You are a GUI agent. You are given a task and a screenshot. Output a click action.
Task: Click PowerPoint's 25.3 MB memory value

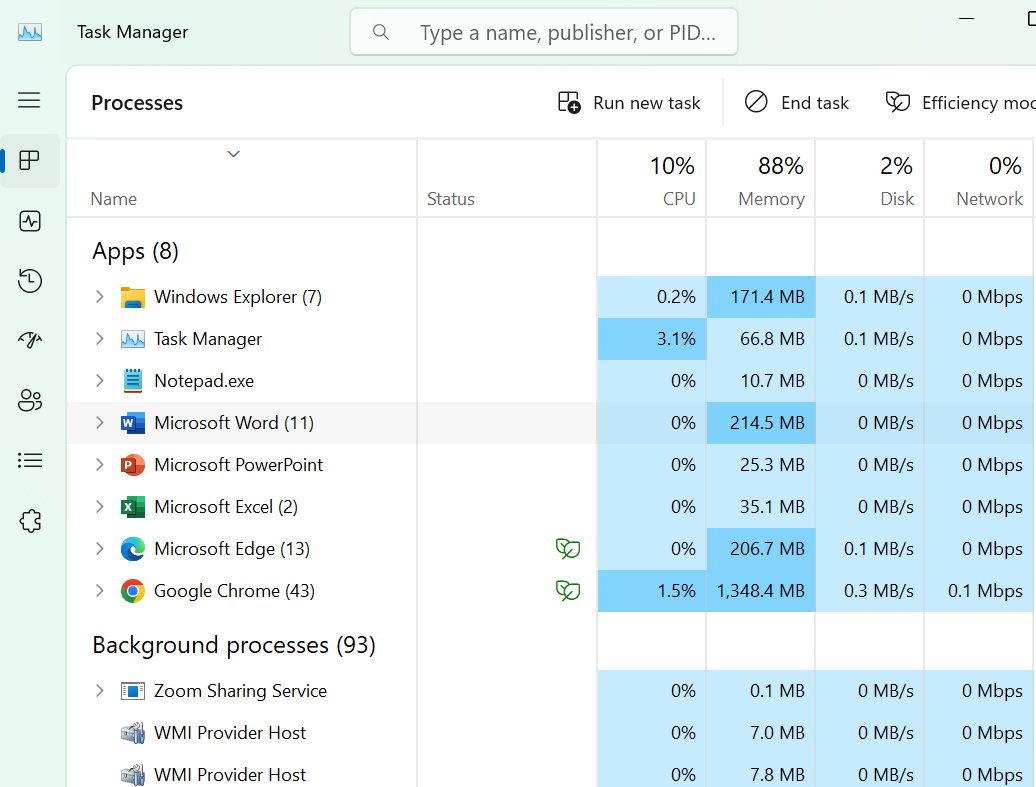760,465
